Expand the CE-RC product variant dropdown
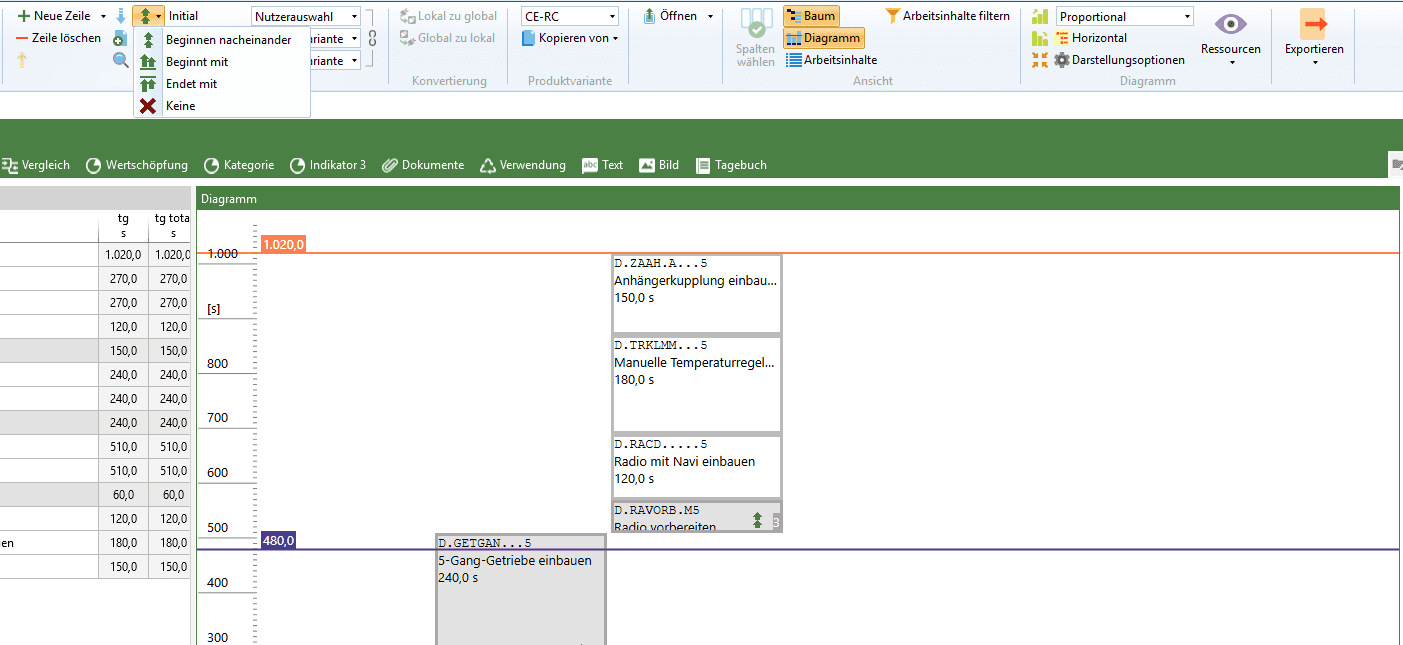Screen dimensions: 1403x645 click(569, 17)
